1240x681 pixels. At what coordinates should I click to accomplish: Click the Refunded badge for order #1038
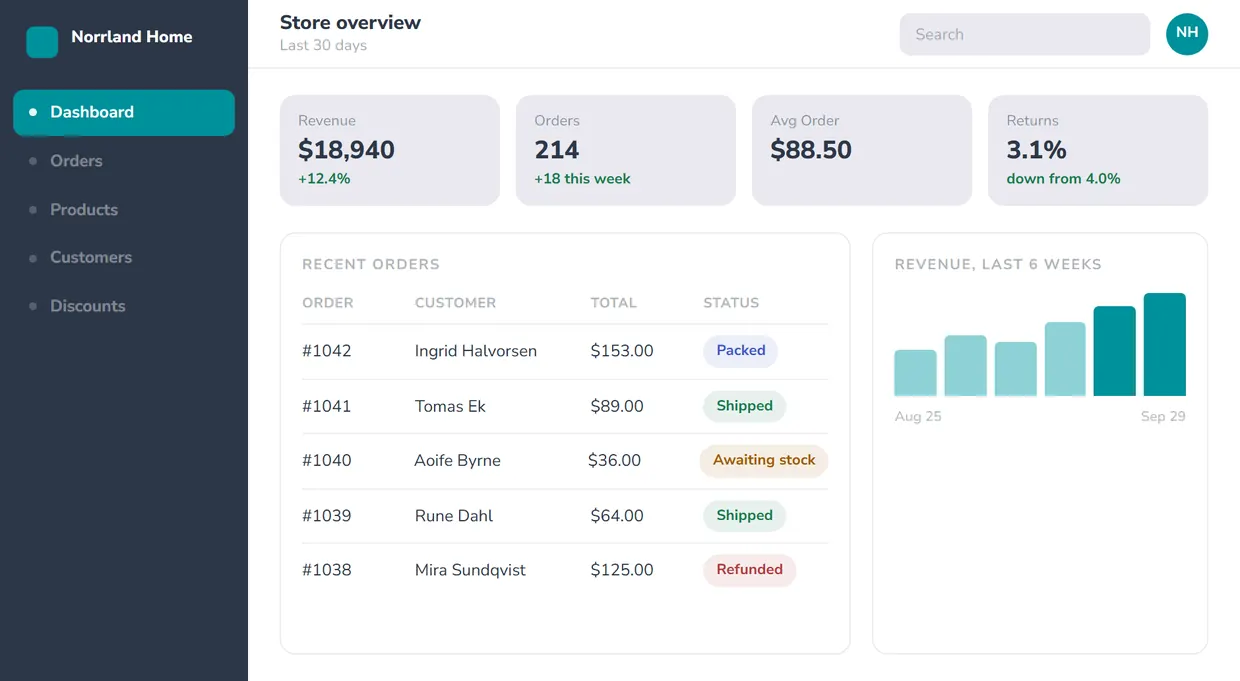click(x=750, y=570)
